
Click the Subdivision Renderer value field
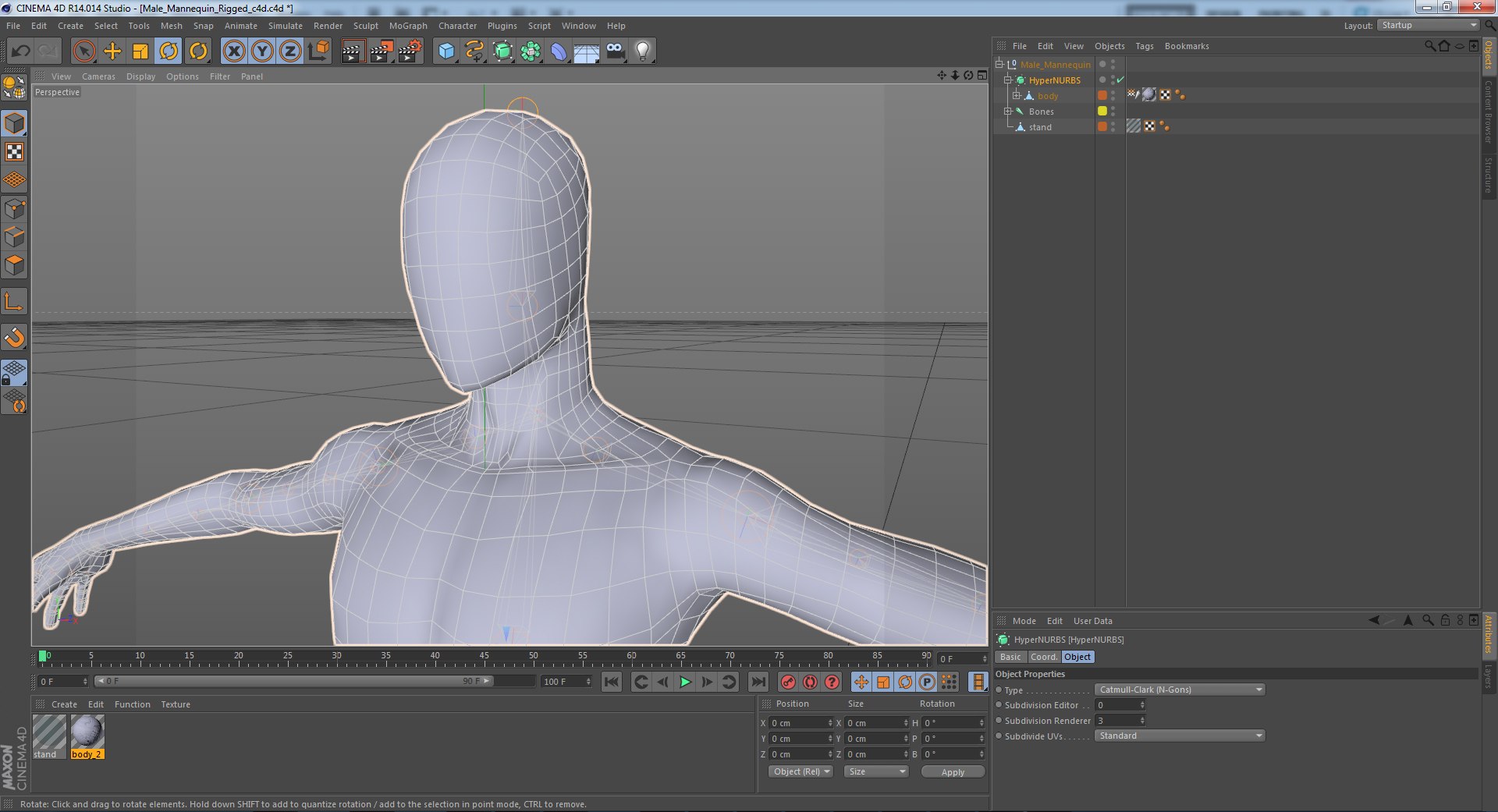[1120, 720]
